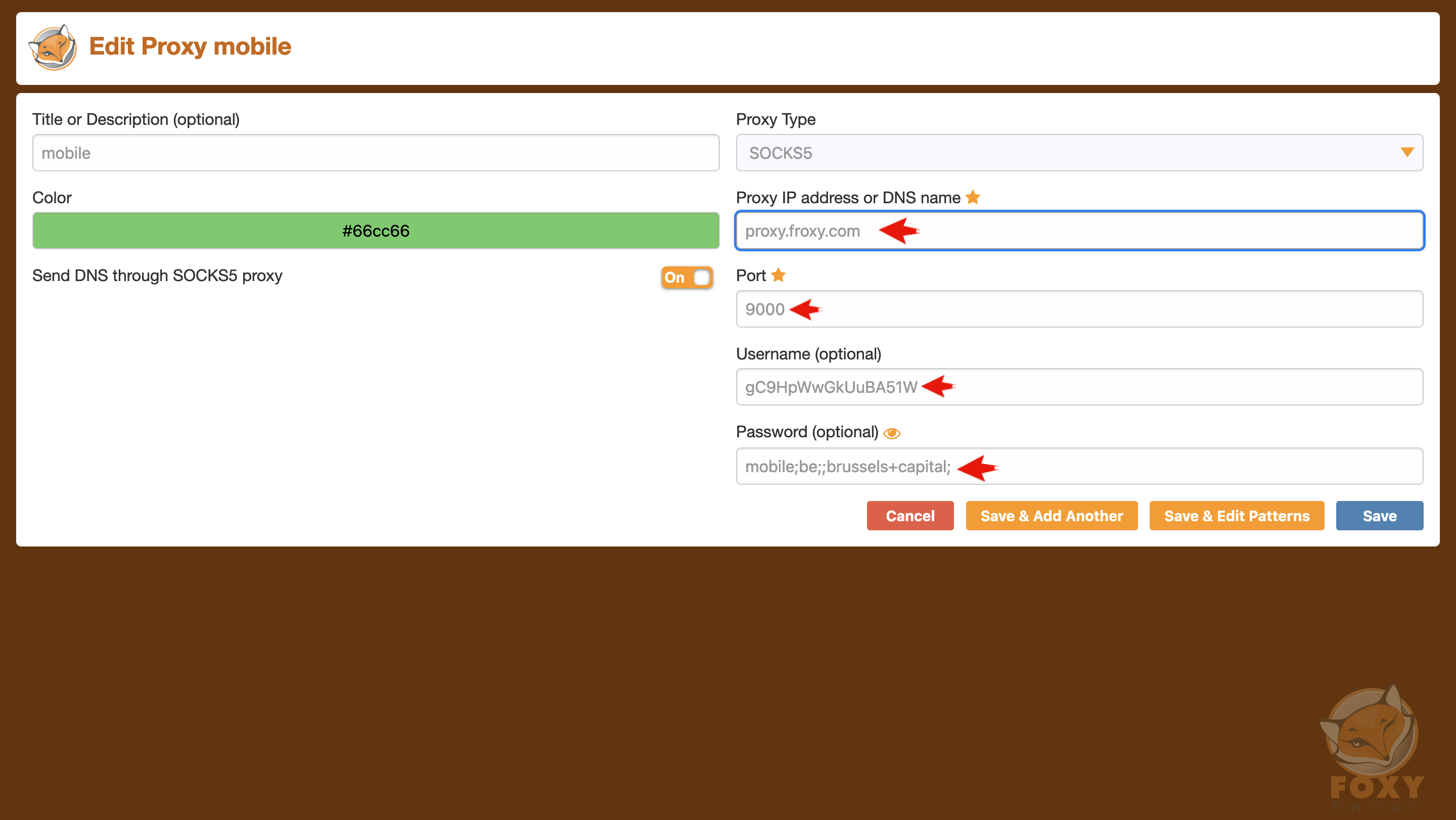Click the blue Save button
This screenshot has width=1456, height=820.
pyautogui.click(x=1380, y=516)
